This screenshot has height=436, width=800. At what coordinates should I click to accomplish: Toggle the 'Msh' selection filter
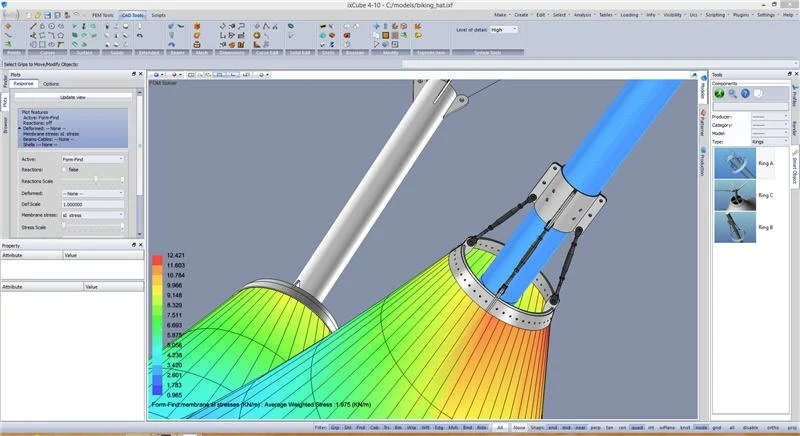453,427
